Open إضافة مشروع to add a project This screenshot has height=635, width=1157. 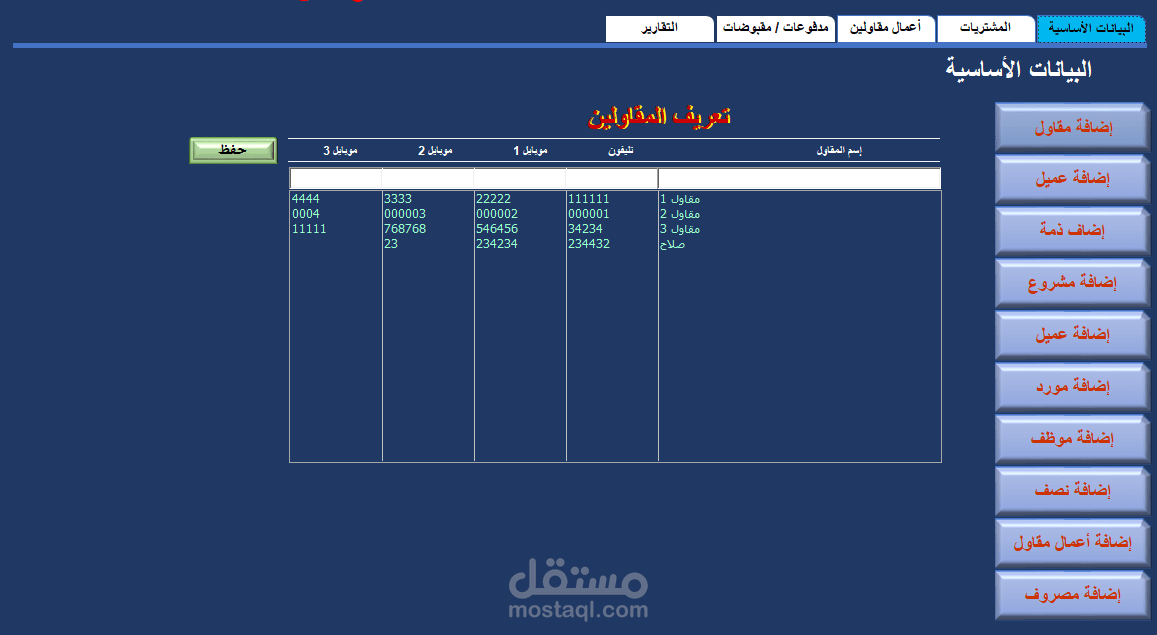coord(1070,282)
